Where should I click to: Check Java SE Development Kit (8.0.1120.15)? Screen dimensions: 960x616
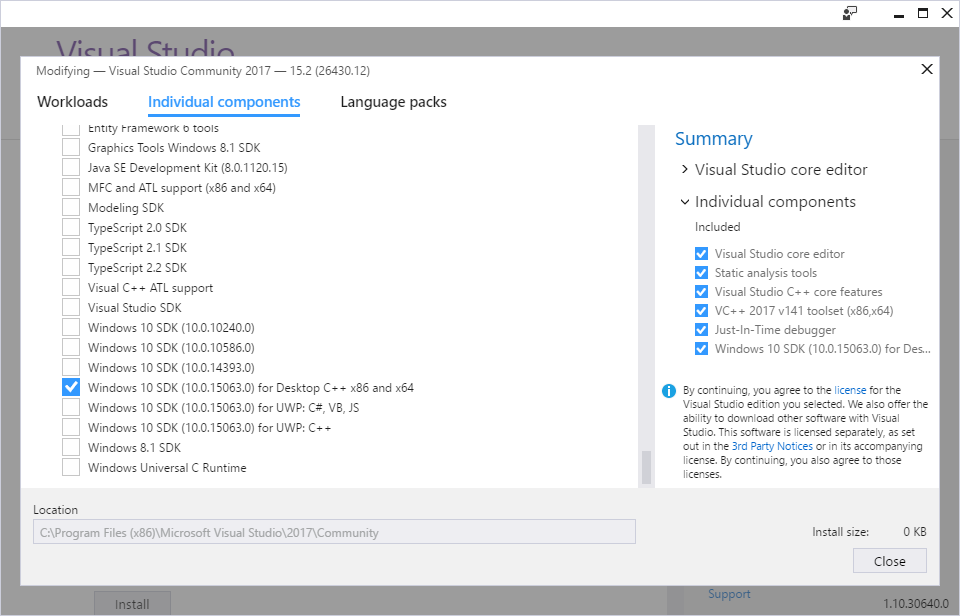pos(71,168)
